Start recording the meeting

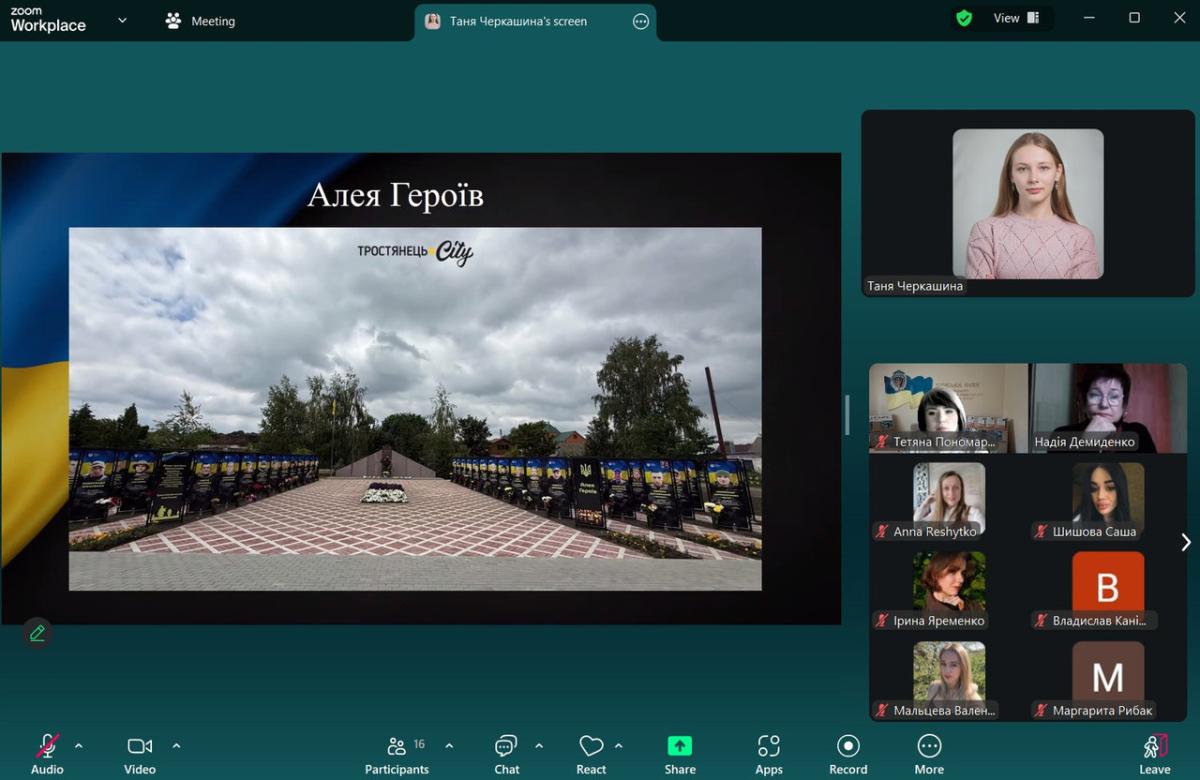click(848, 753)
